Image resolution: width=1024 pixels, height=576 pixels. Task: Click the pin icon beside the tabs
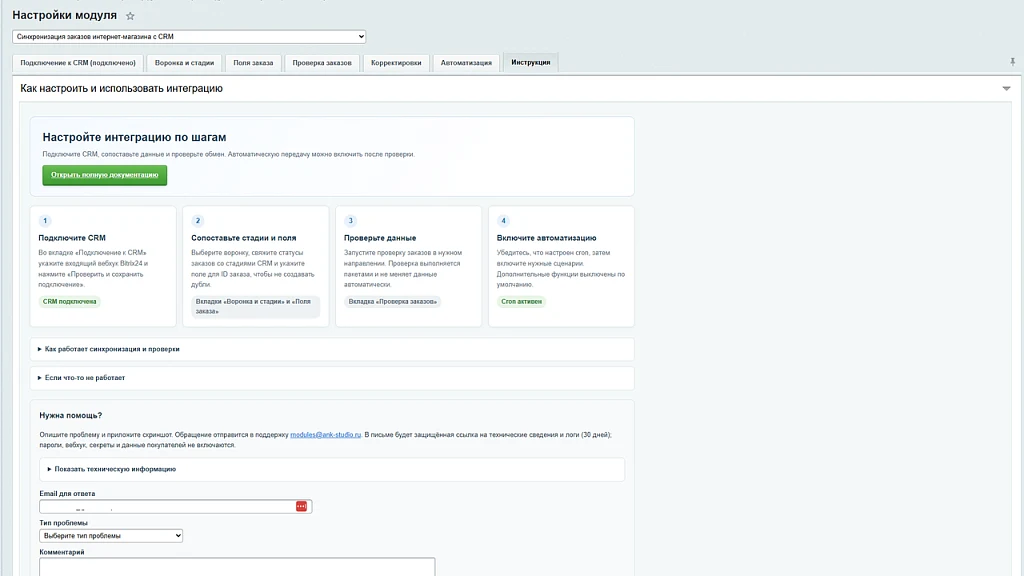click(1012, 62)
